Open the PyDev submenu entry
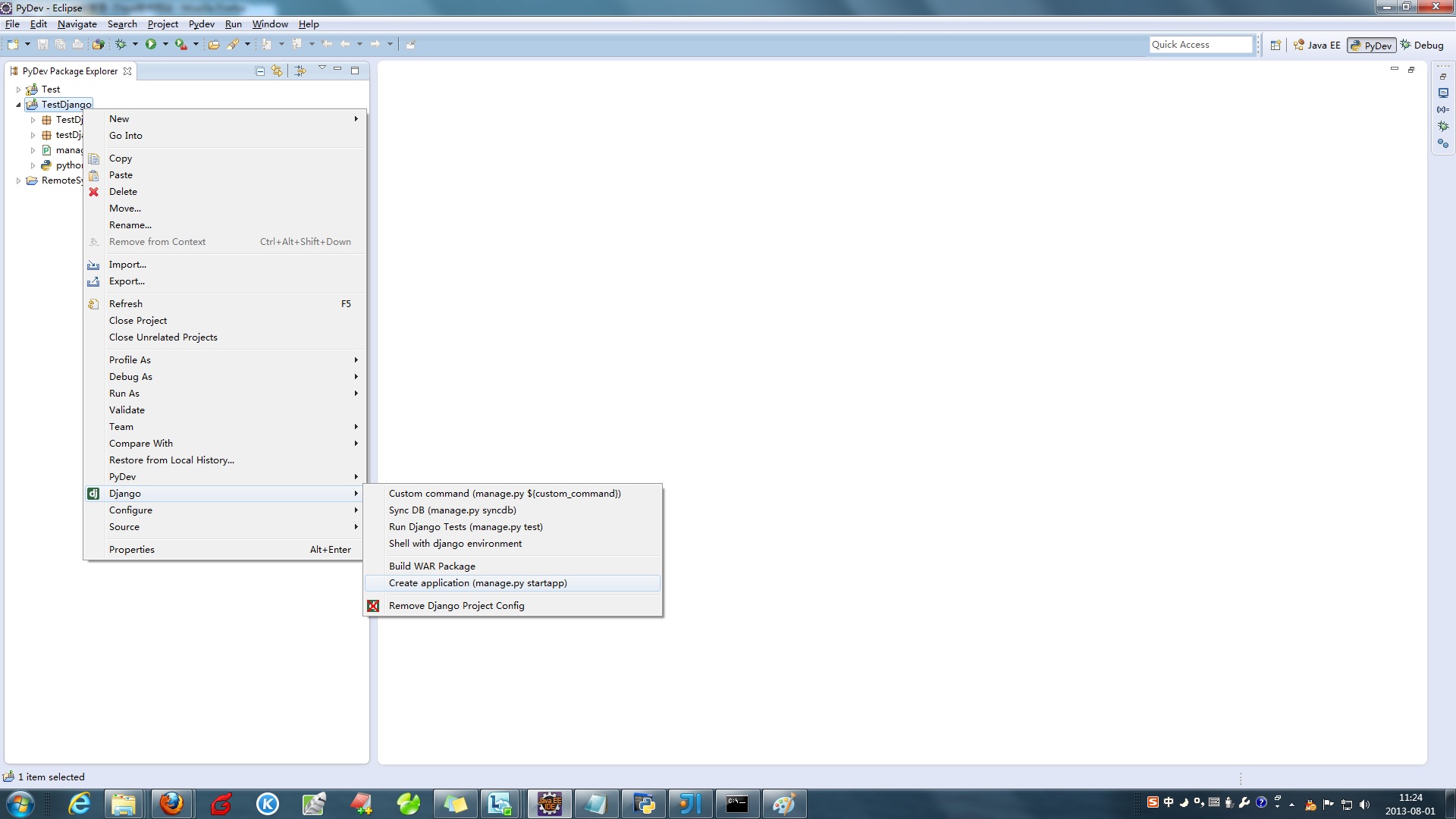This screenshot has height=819, width=1456. pos(225,477)
